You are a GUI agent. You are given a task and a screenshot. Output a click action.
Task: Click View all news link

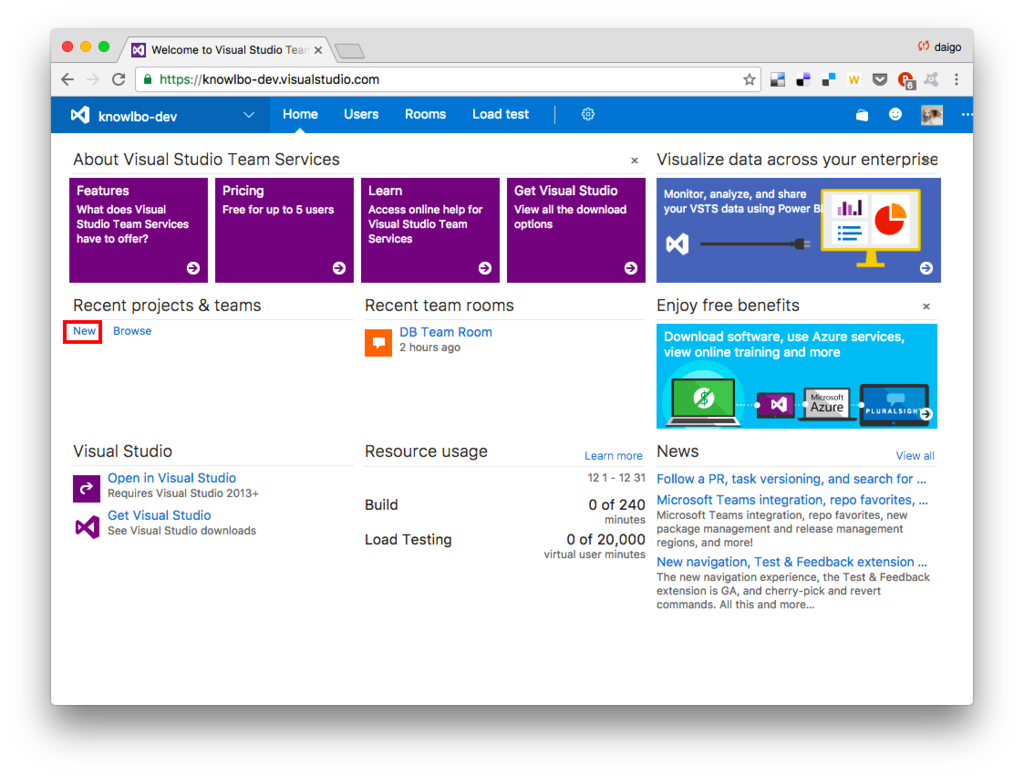(914, 456)
